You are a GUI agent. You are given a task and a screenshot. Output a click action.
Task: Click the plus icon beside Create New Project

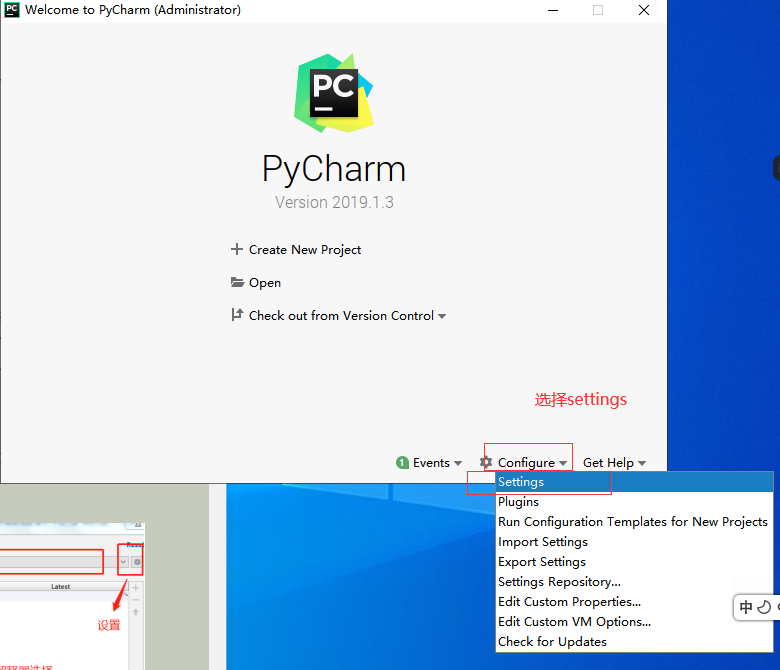tap(237, 249)
